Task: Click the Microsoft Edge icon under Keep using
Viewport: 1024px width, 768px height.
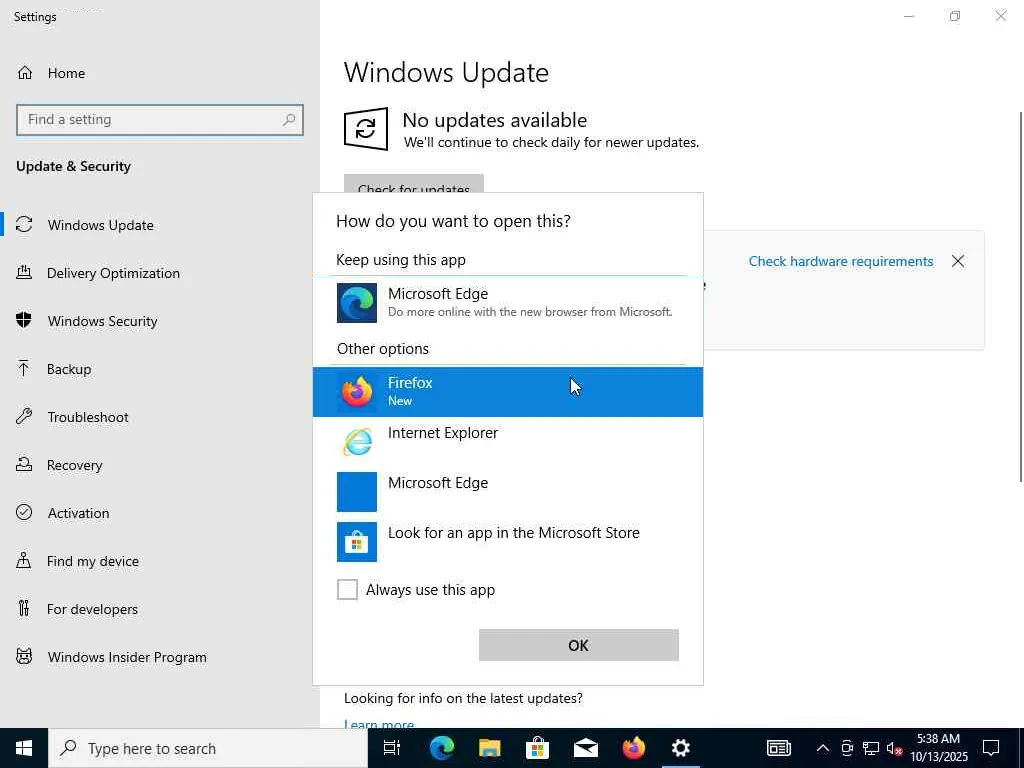Action: (357, 303)
